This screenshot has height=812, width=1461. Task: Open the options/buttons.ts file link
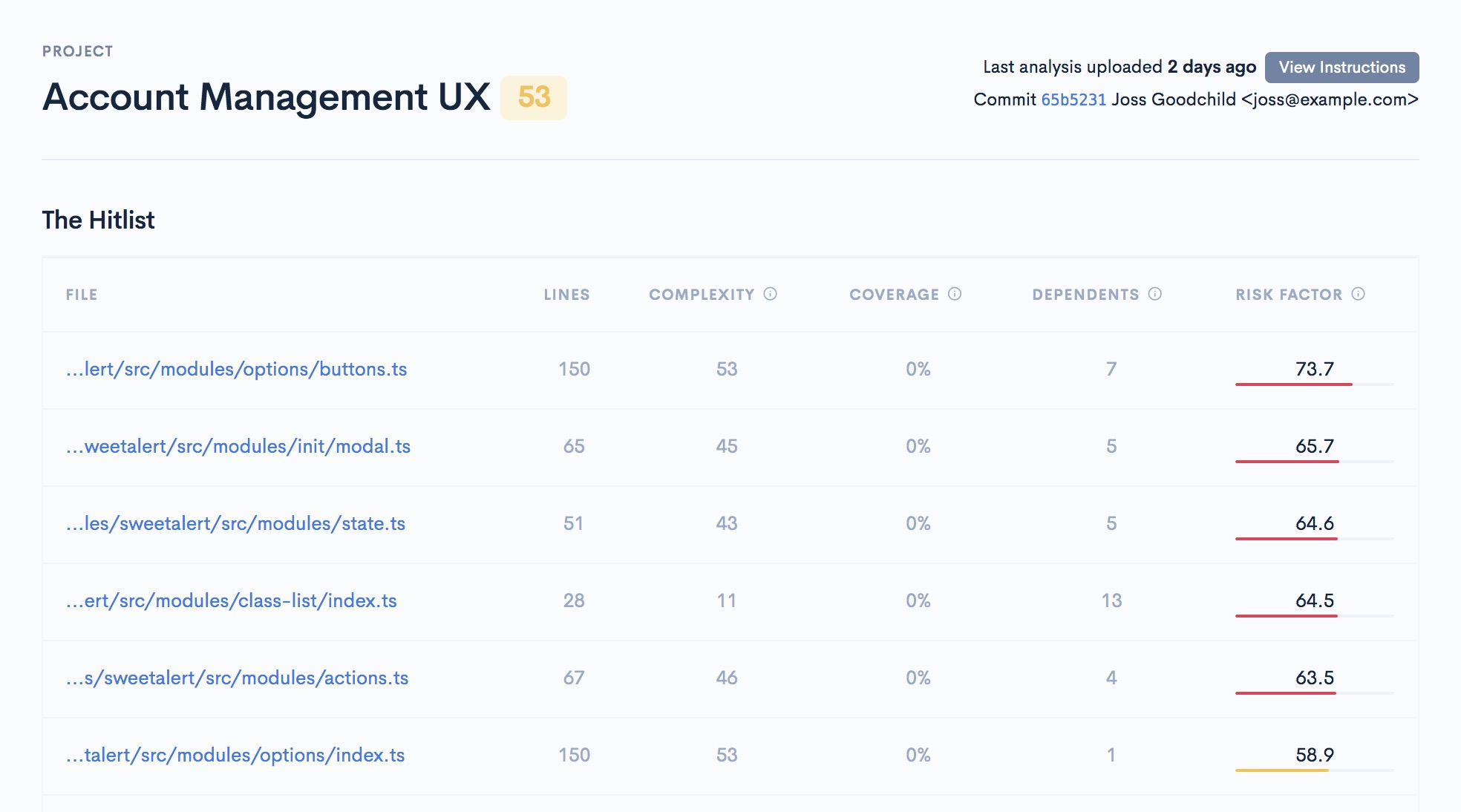236,369
